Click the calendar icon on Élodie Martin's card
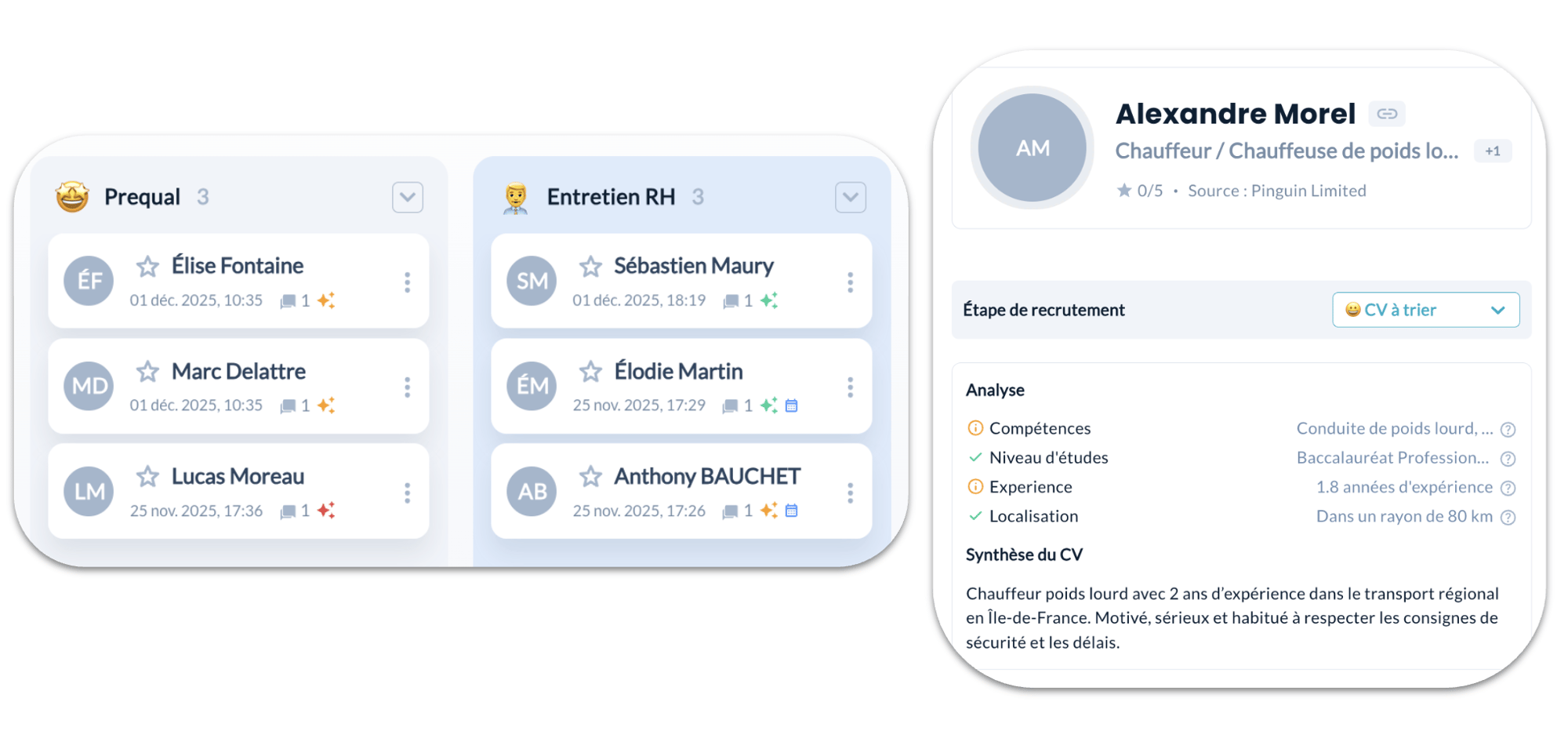The height and width of the screenshot is (731, 1568). pos(792,406)
